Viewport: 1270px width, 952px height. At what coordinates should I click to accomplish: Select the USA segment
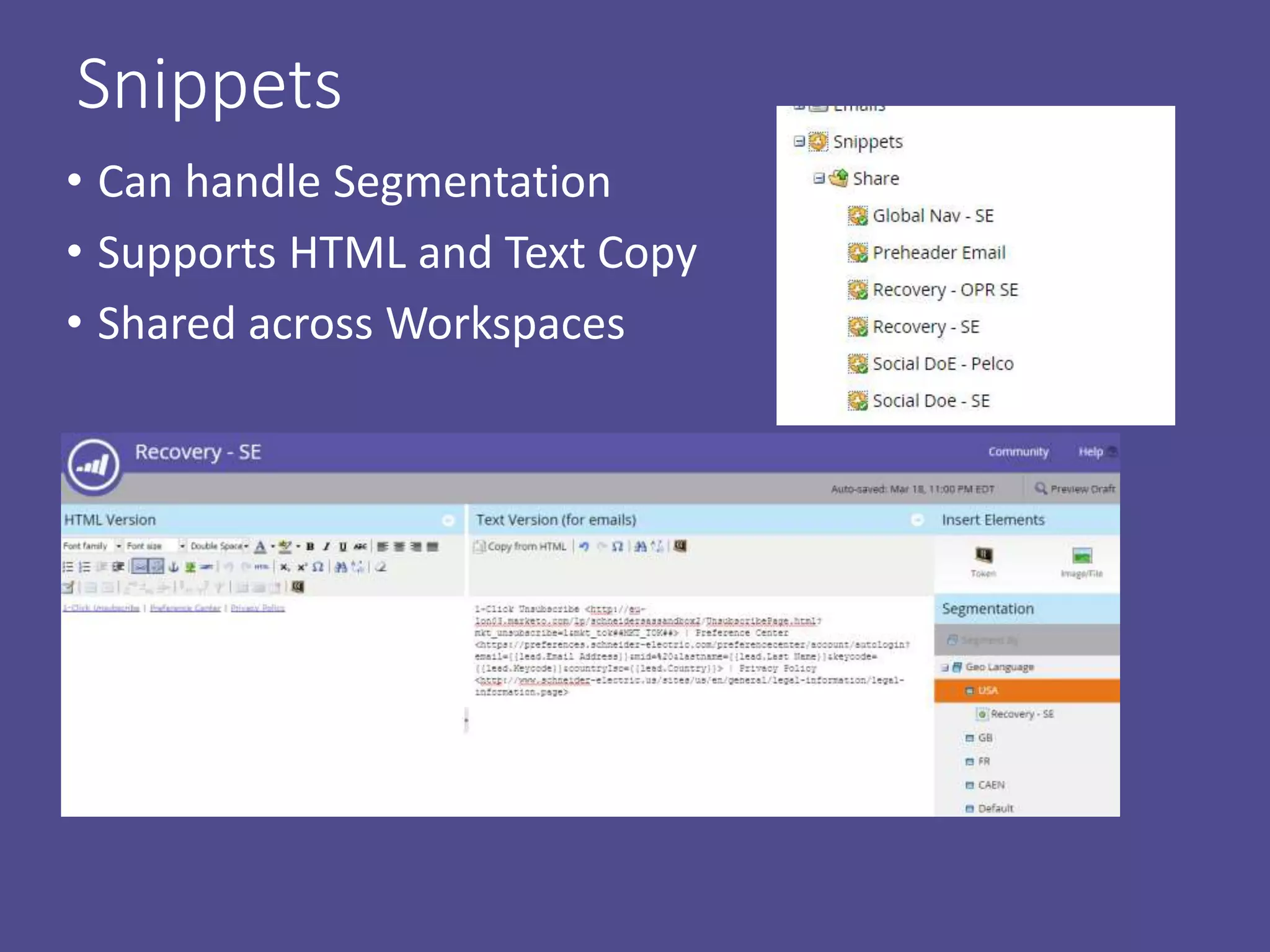1027,690
